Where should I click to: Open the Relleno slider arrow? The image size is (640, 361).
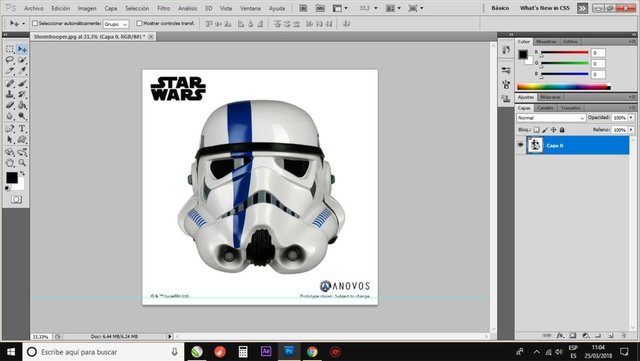(x=631, y=129)
